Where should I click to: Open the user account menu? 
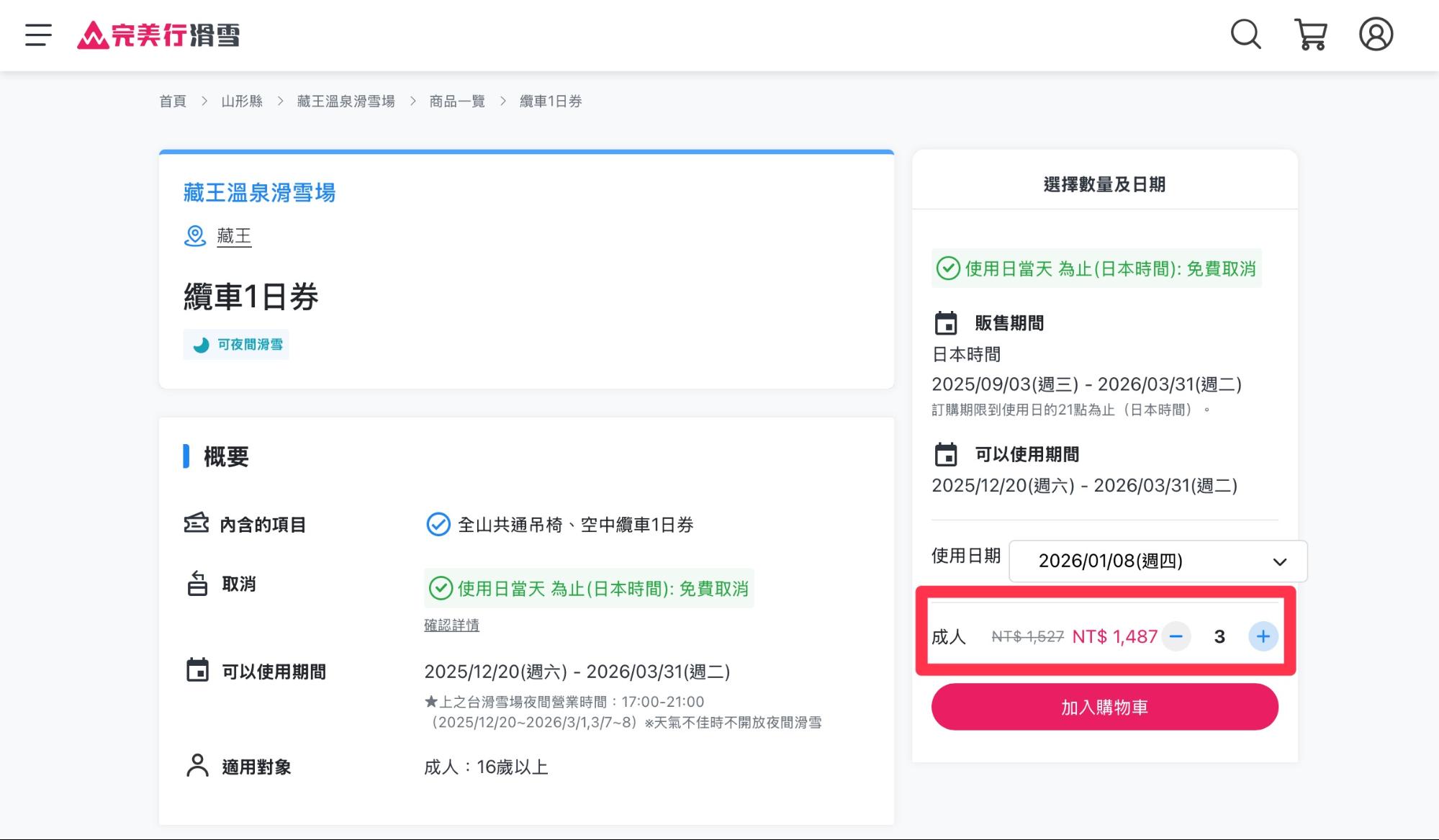tap(1376, 33)
